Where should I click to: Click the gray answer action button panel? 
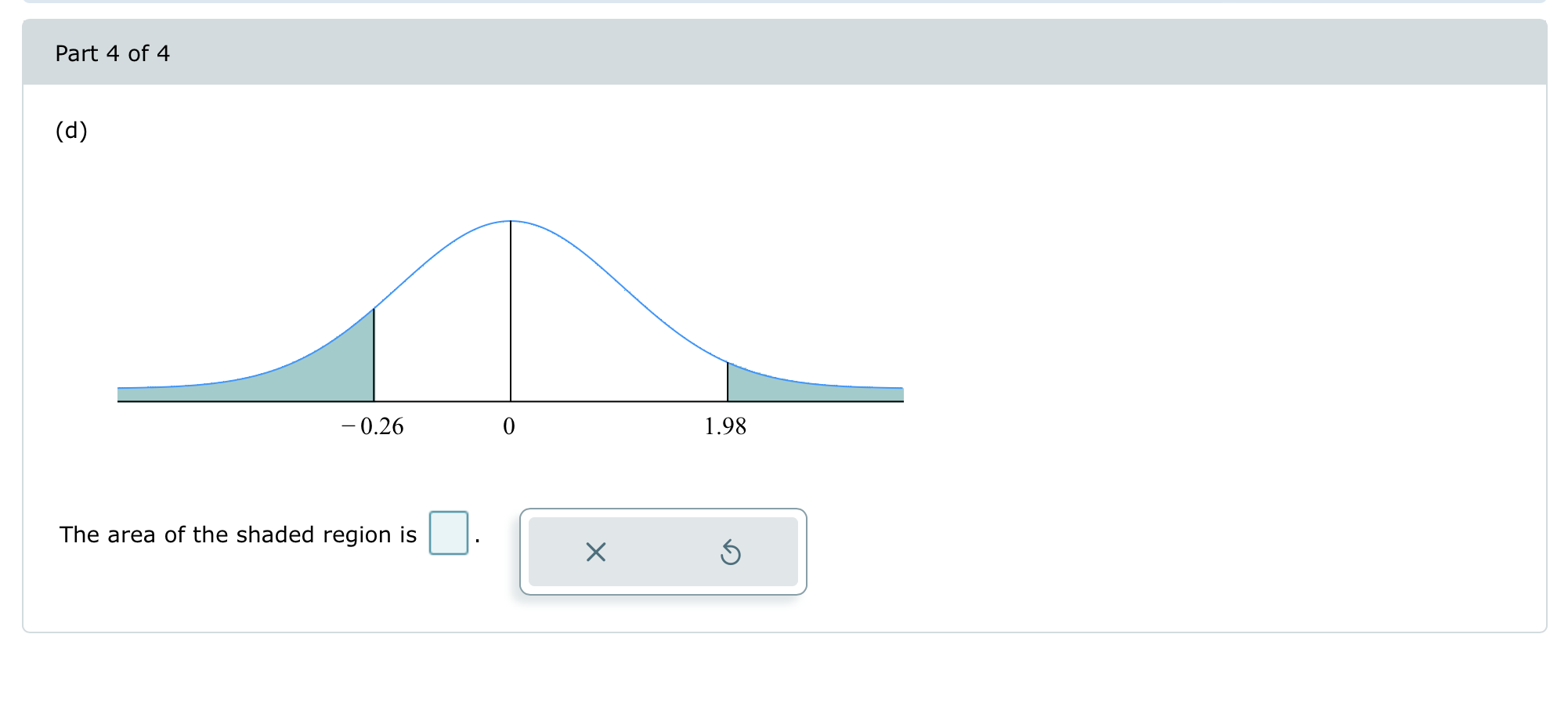663,551
